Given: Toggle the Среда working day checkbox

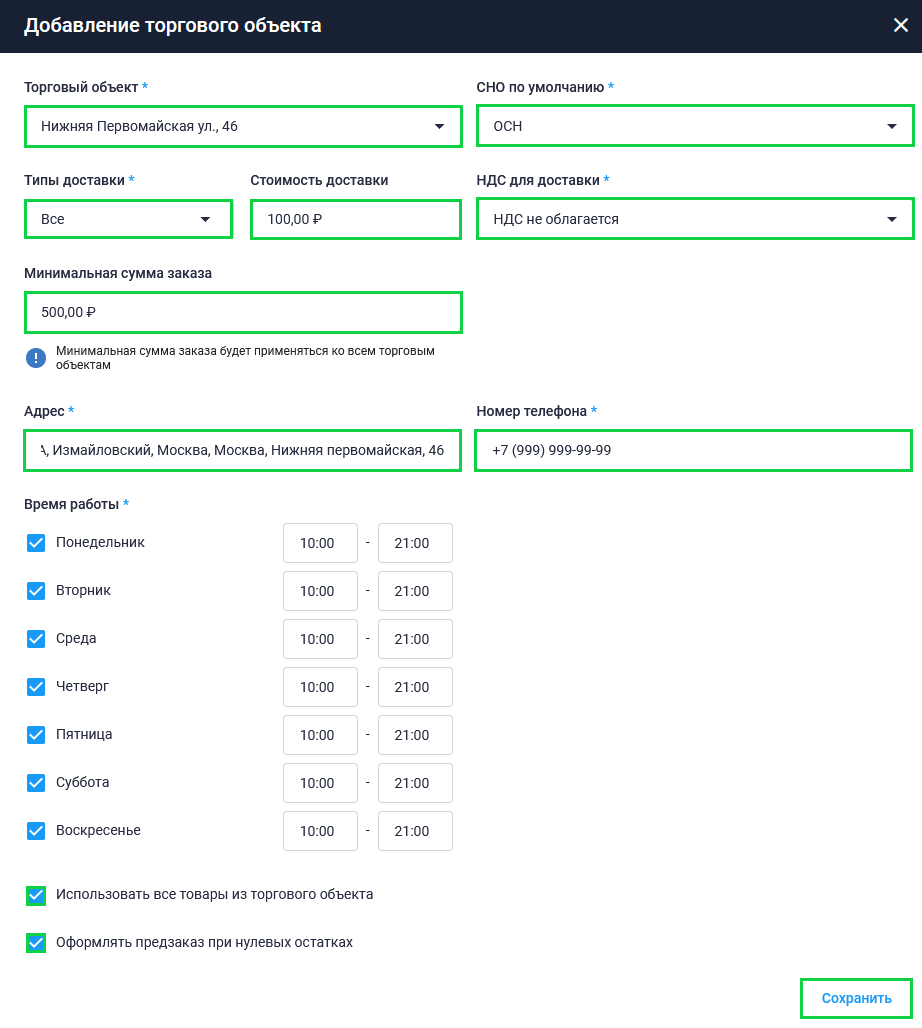Looking at the screenshot, I should [36, 639].
